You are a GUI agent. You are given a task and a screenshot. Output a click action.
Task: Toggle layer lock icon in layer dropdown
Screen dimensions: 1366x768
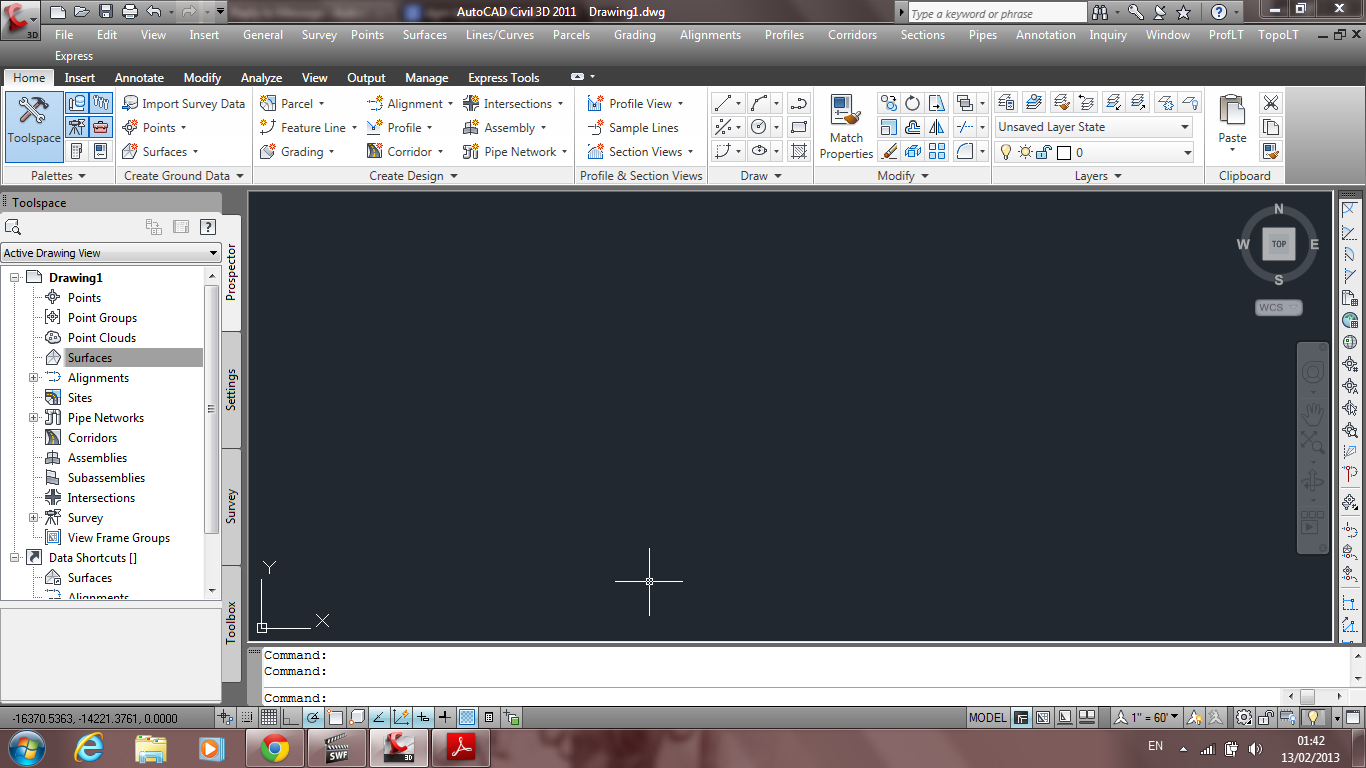click(x=1044, y=152)
